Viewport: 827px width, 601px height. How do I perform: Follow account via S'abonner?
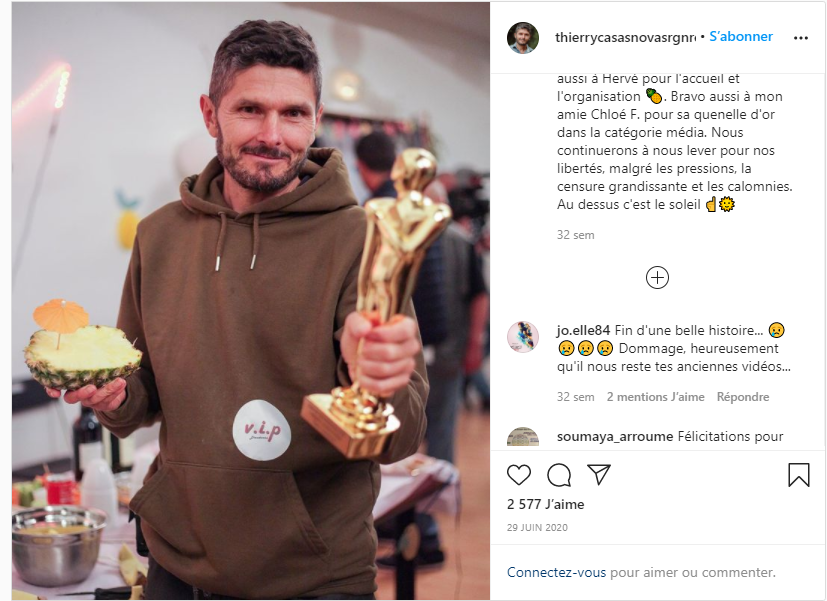[741, 36]
